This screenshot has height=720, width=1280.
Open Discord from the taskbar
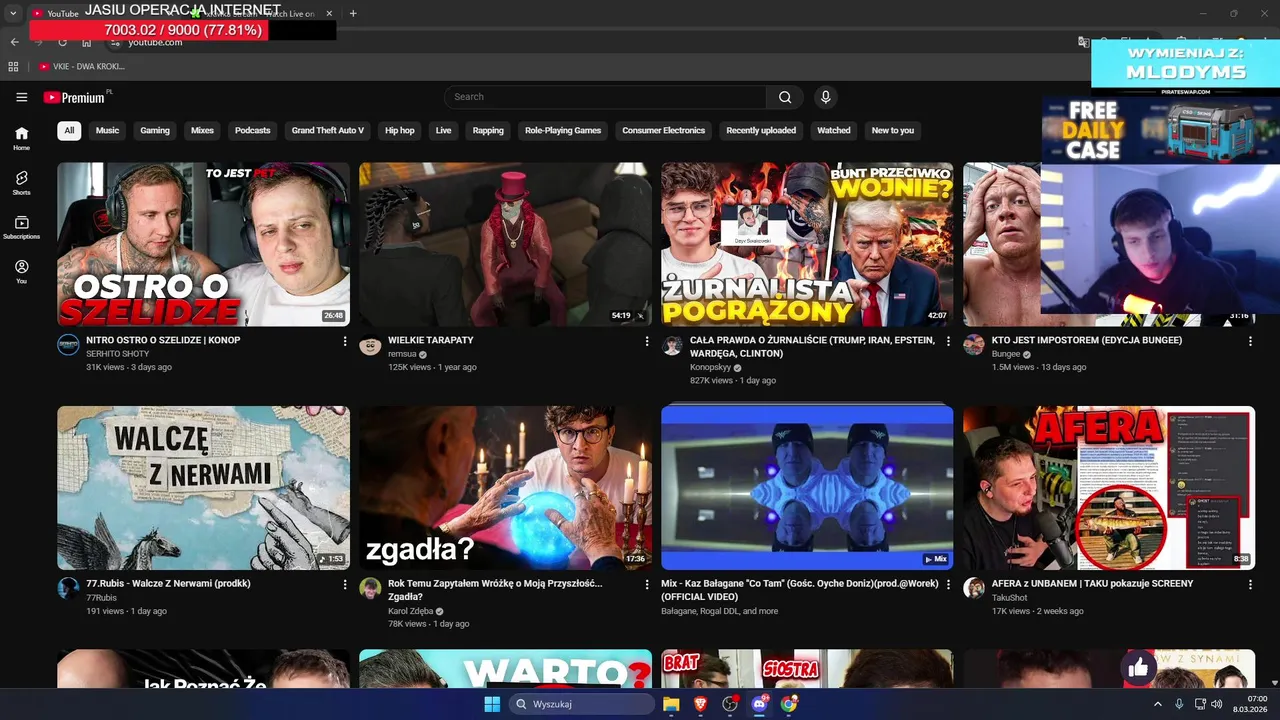tap(759, 704)
